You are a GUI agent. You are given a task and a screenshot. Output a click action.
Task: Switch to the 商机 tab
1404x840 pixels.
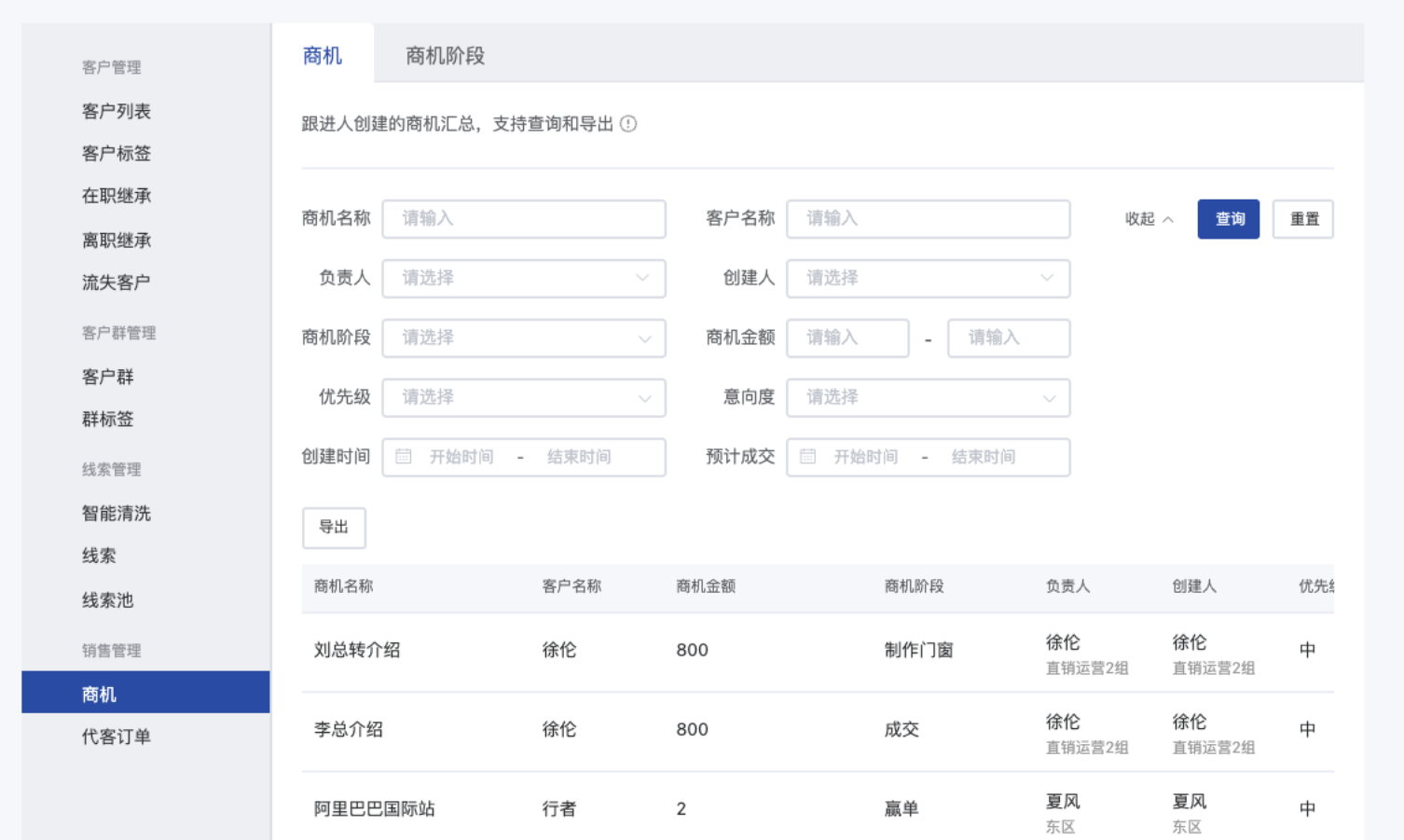323,56
